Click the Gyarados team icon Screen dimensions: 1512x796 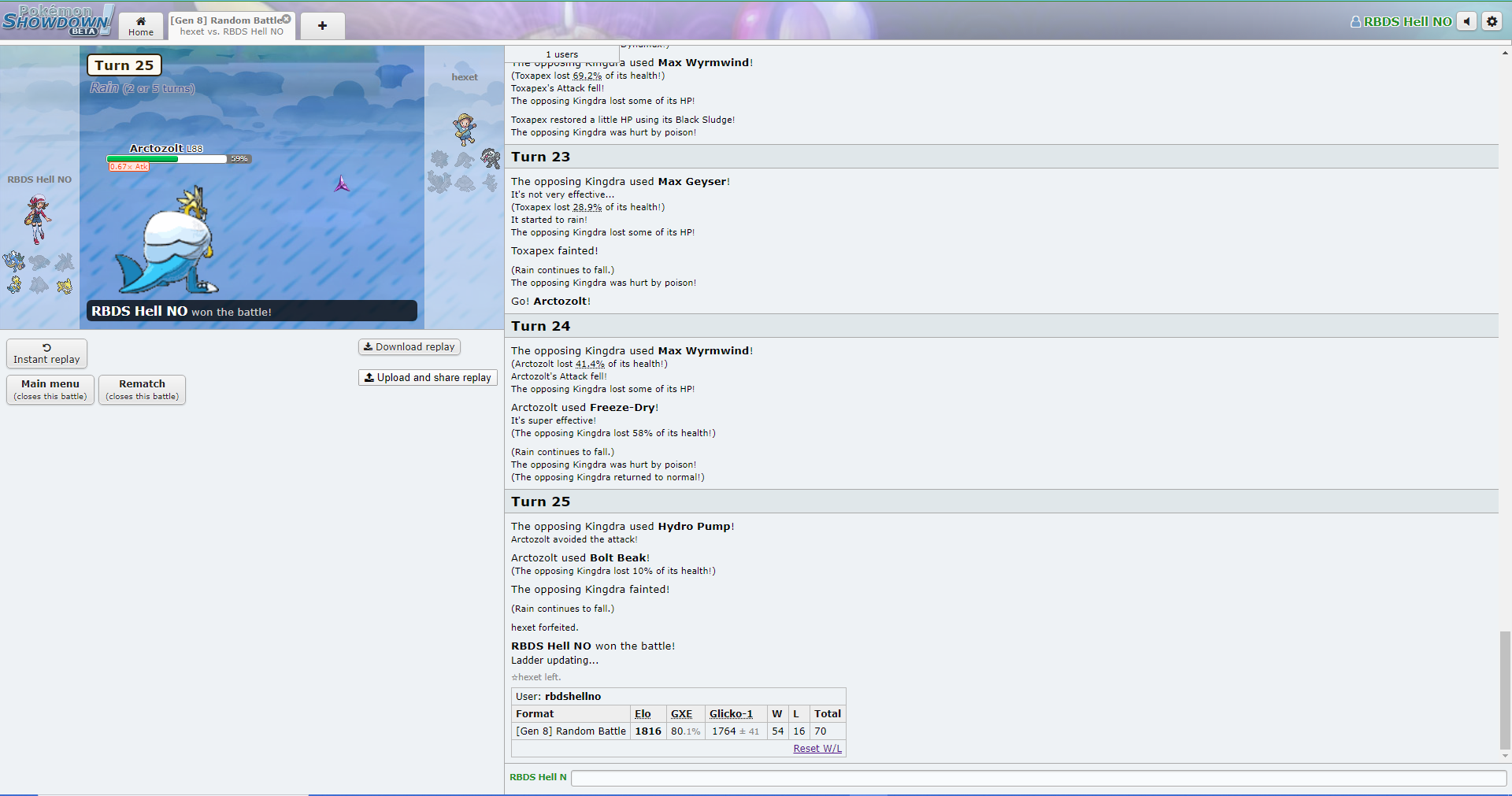pyautogui.click(x=14, y=261)
